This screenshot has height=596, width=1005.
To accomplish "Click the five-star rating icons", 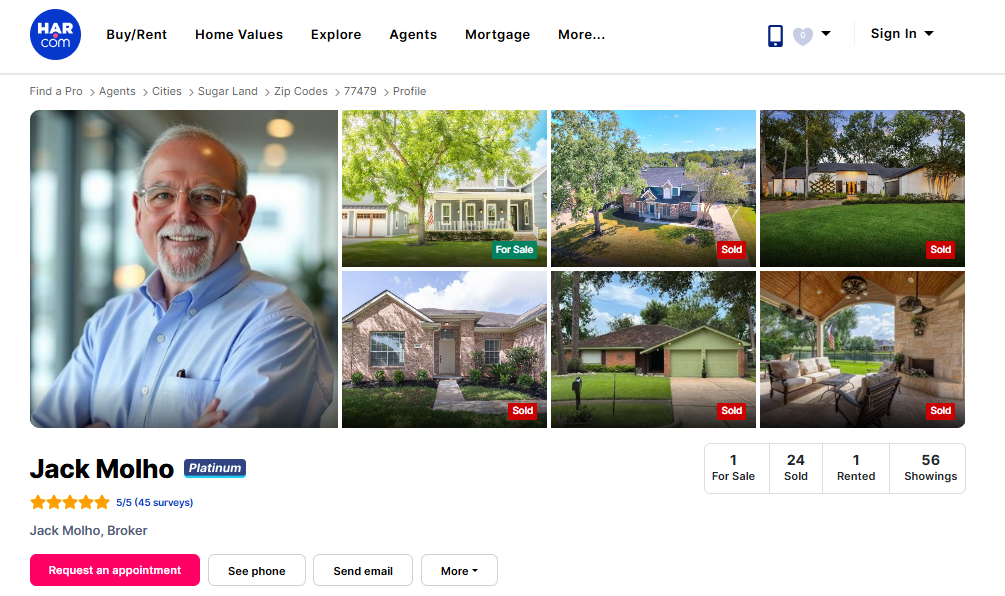I will [x=70, y=502].
